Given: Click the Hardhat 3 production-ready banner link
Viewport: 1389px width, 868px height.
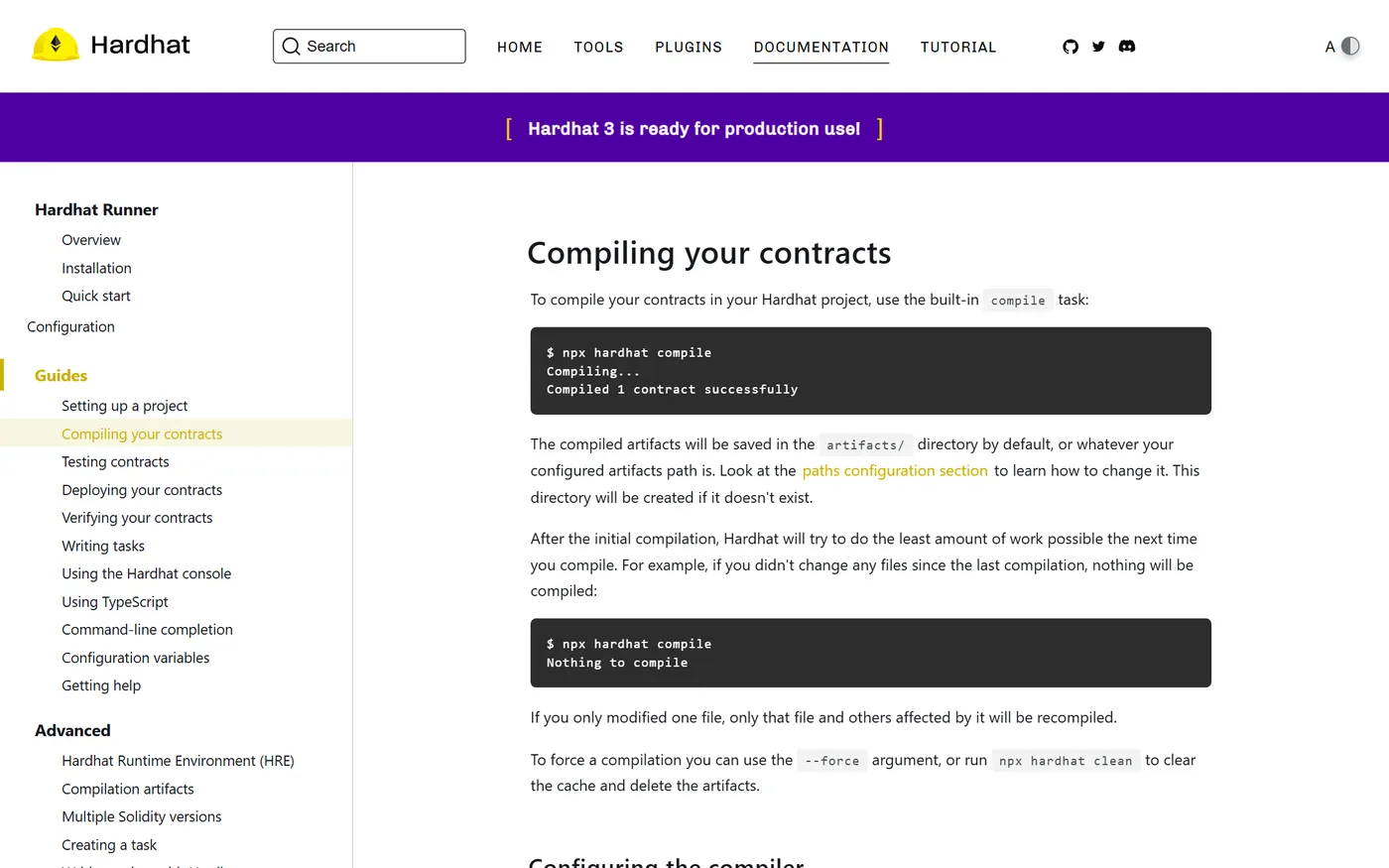Looking at the screenshot, I should 694,129.
